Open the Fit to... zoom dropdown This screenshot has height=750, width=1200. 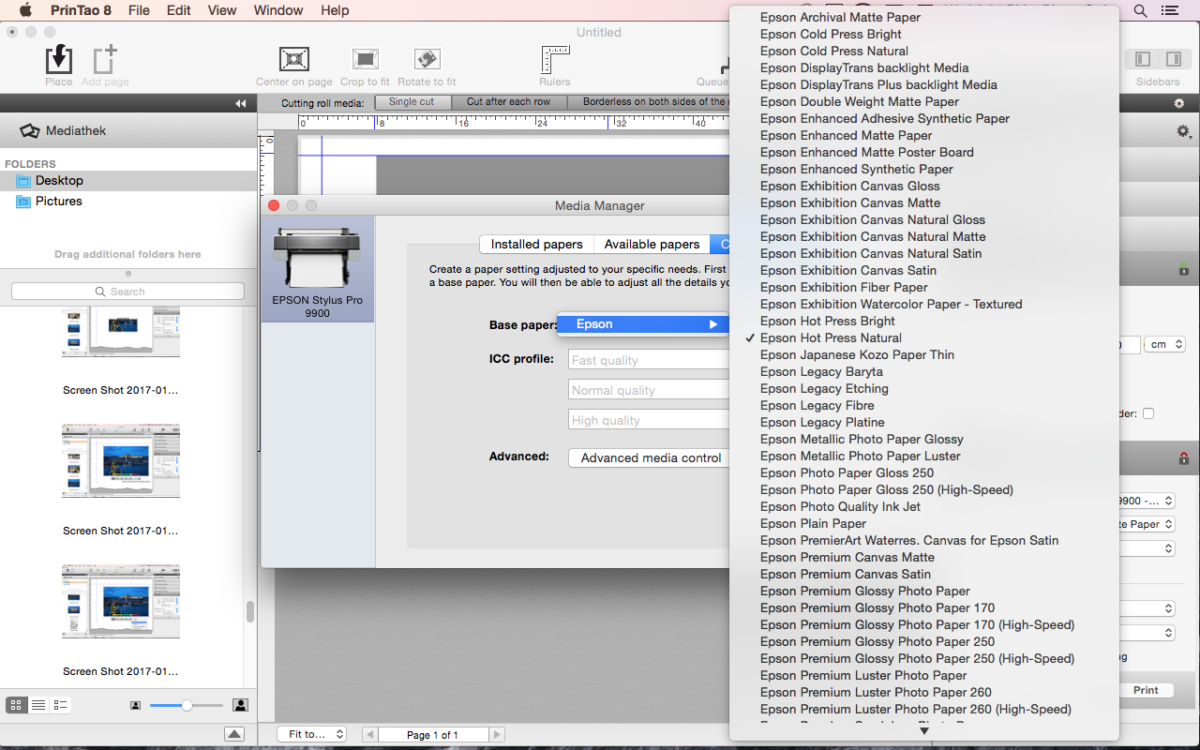(311, 735)
